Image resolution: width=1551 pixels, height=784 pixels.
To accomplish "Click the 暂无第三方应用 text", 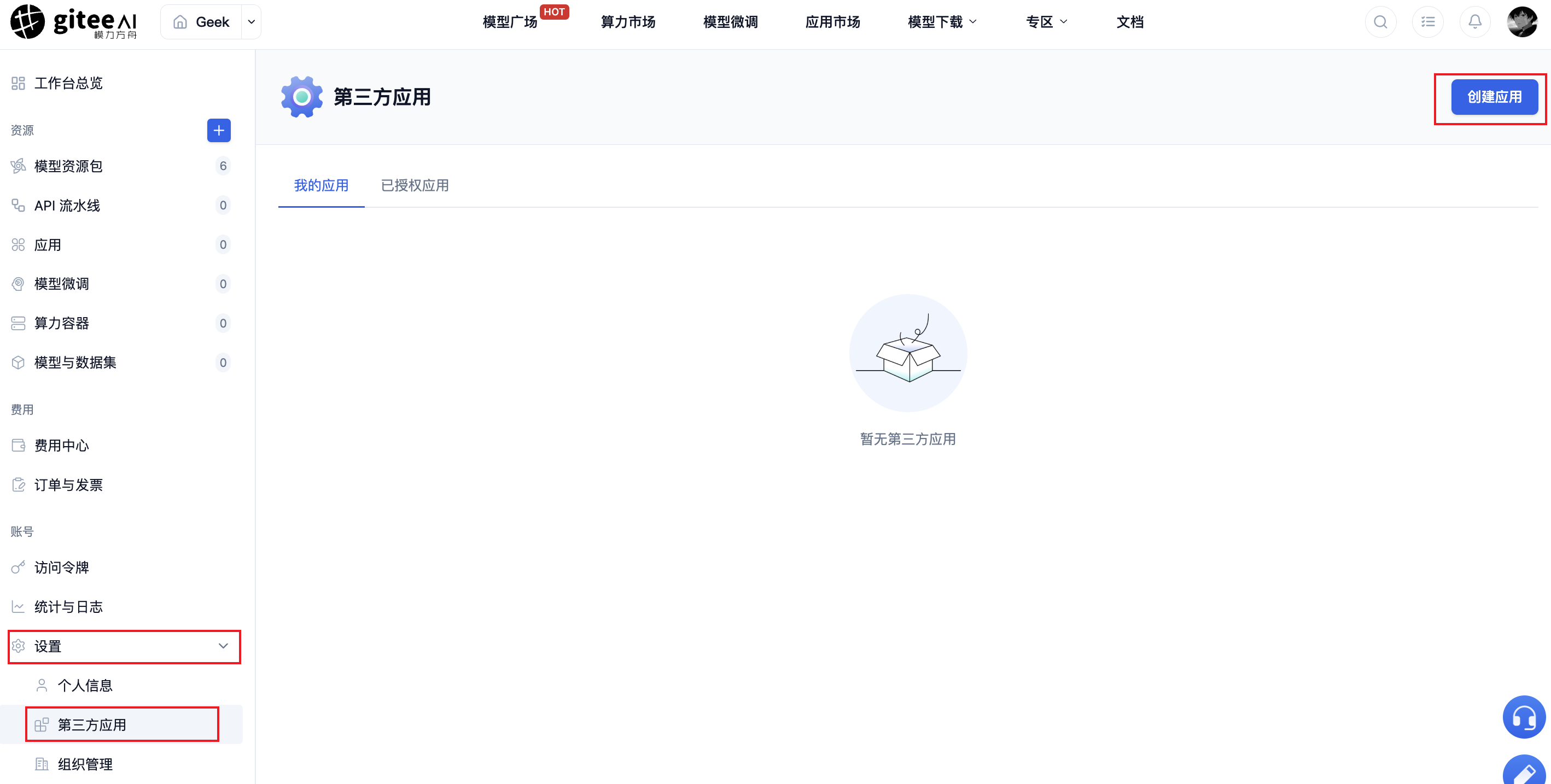I will [908, 439].
